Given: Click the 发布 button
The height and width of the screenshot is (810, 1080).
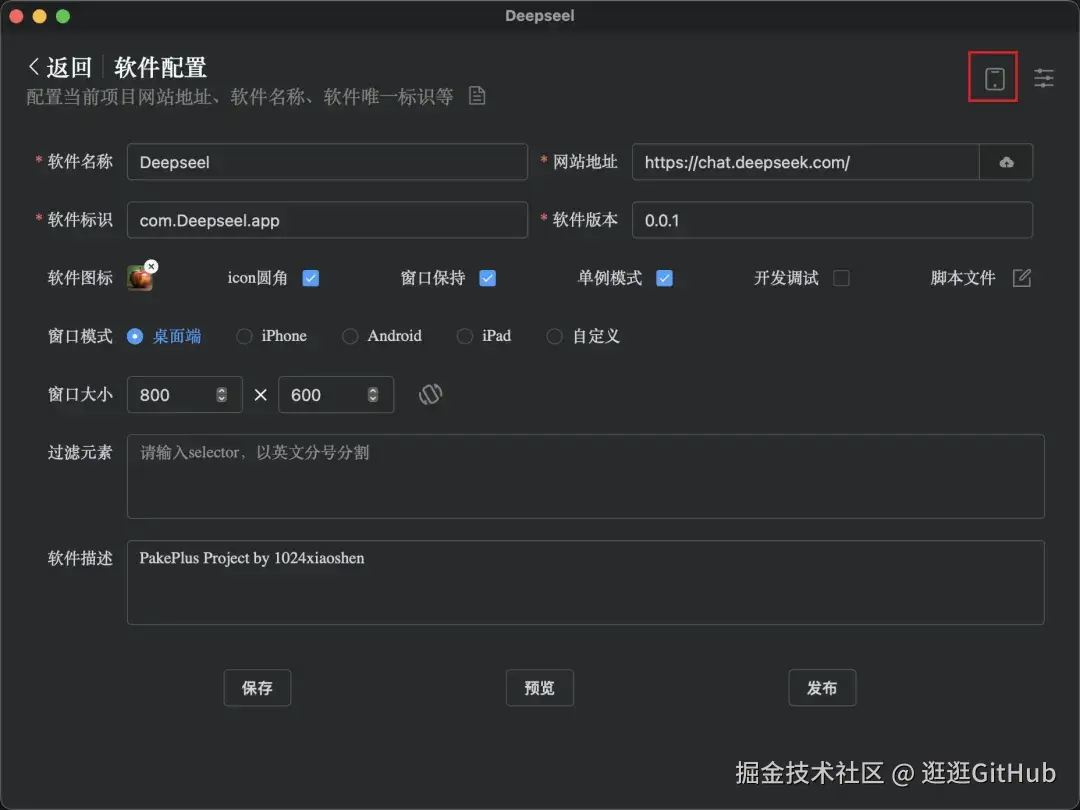Looking at the screenshot, I should [822, 687].
